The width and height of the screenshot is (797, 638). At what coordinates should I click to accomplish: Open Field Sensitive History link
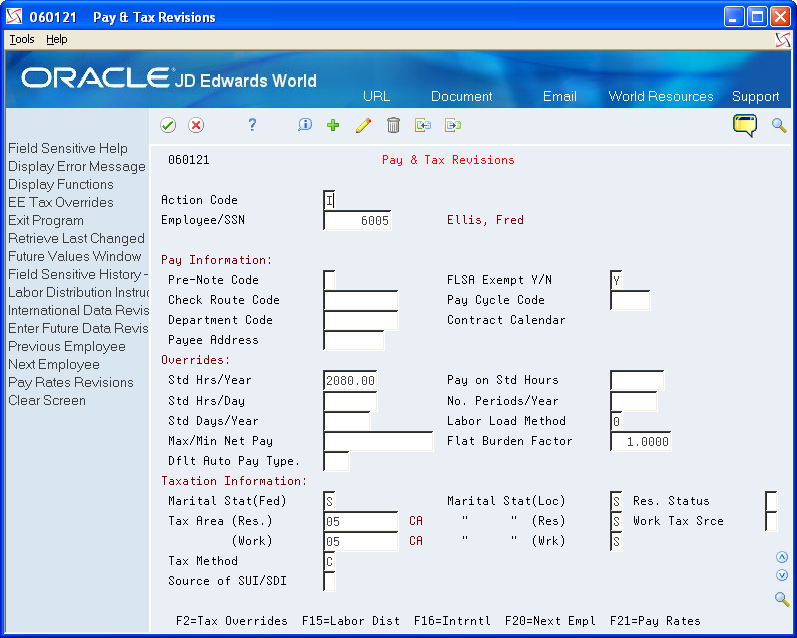point(78,275)
